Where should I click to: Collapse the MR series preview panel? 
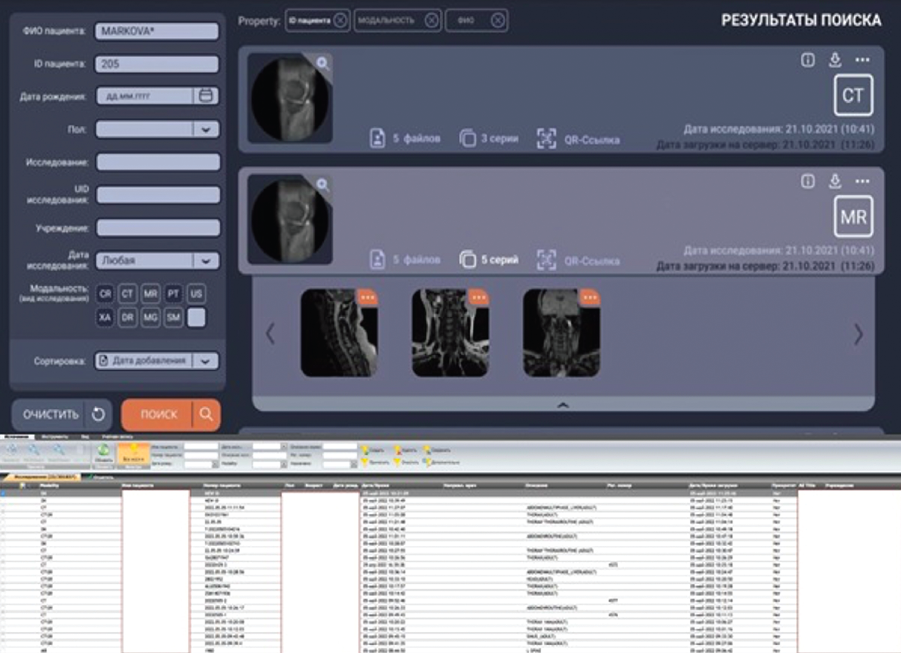(x=563, y=405)
